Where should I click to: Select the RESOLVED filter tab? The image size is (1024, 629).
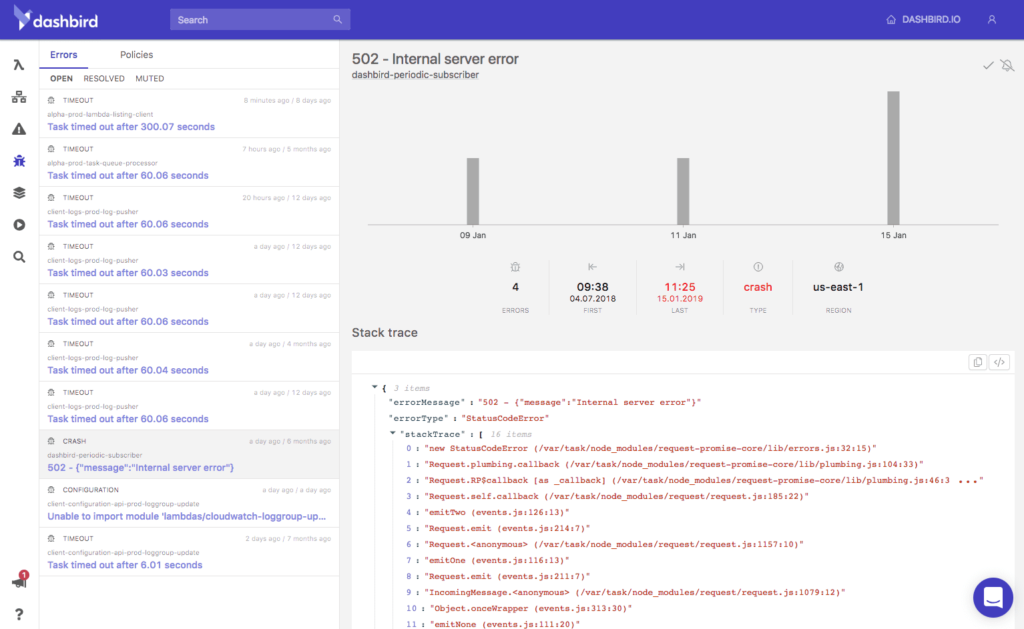[103, 77]
